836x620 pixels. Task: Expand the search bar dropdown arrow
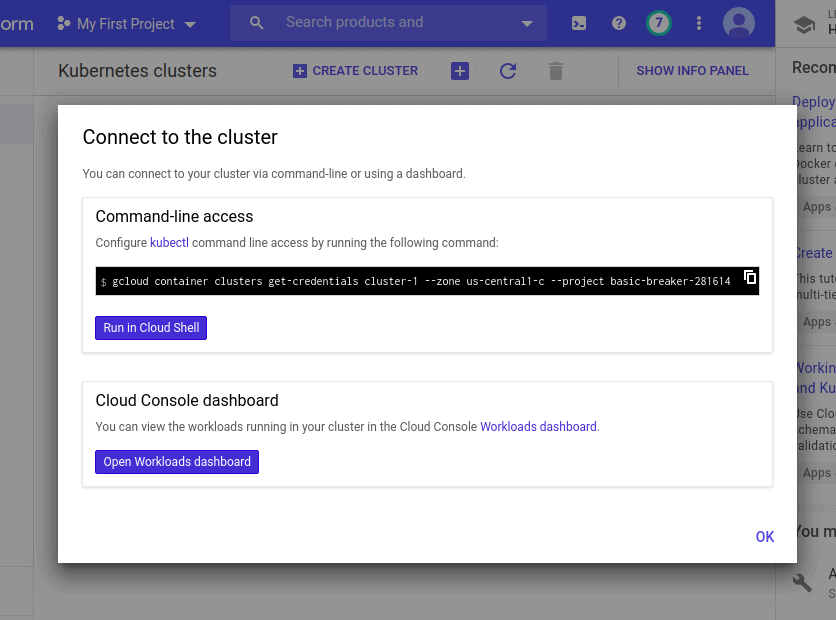pos(527,23)
